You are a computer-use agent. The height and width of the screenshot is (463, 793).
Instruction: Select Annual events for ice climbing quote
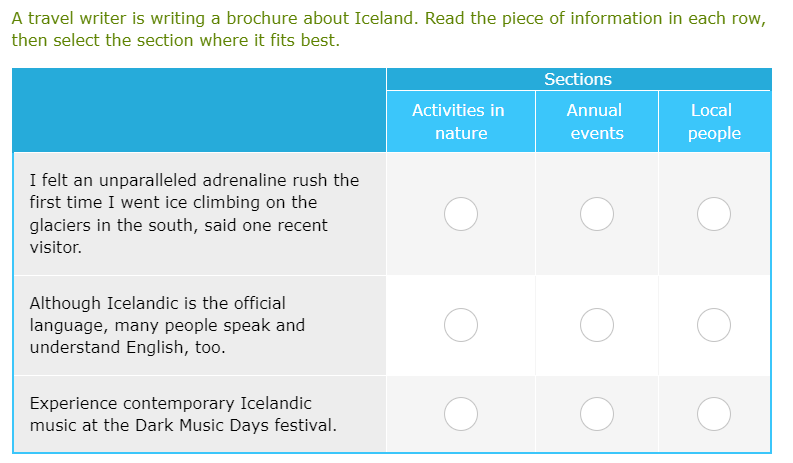596,213
